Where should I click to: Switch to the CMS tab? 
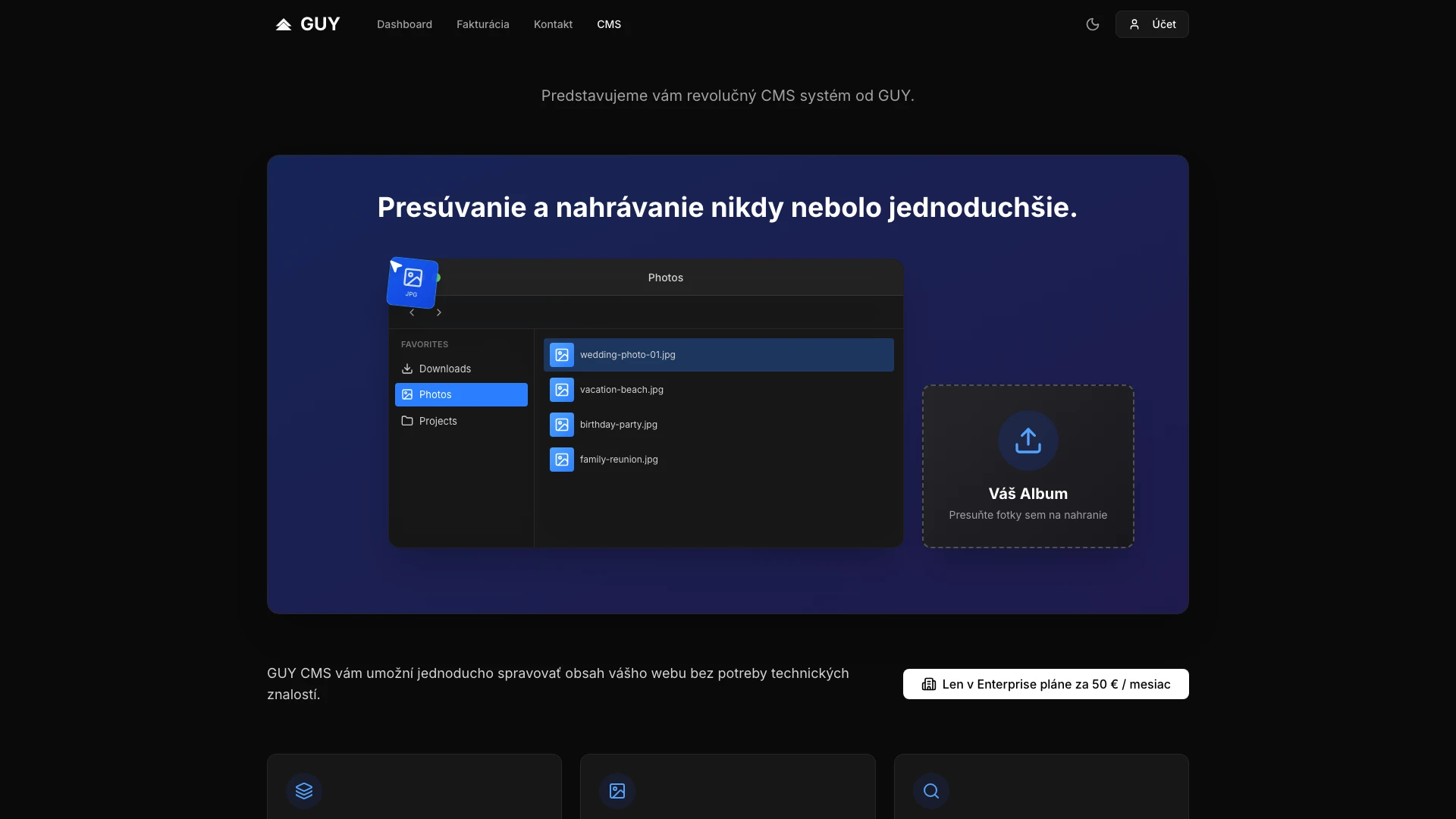609,24
